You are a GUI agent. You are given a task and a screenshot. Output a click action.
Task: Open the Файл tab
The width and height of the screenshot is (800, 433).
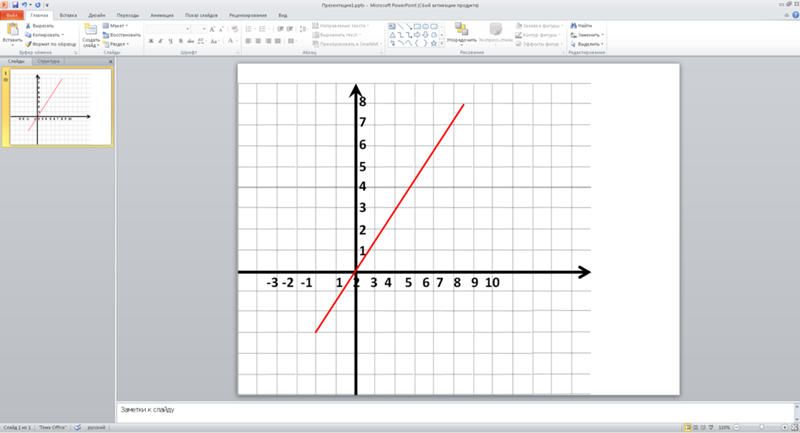12,15
